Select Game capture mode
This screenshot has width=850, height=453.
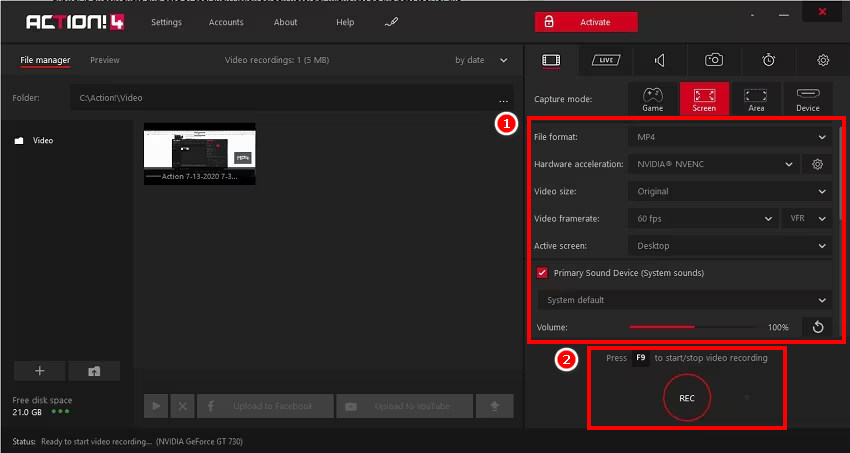(653, 99)
